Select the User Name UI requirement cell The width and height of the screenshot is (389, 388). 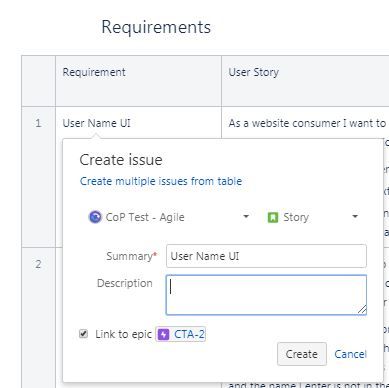click(x=96, y=123)
